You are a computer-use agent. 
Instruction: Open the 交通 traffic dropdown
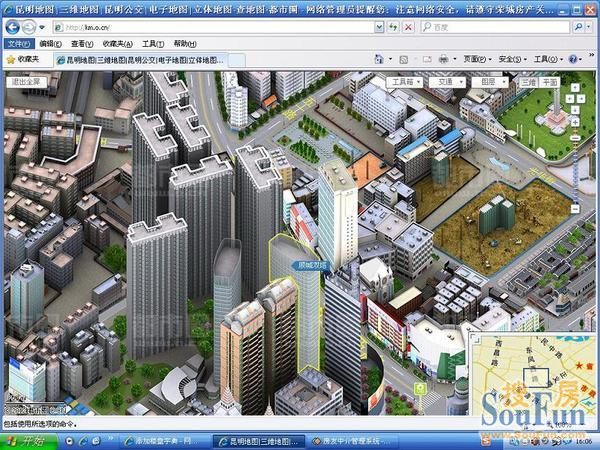(x=447, y=81)
